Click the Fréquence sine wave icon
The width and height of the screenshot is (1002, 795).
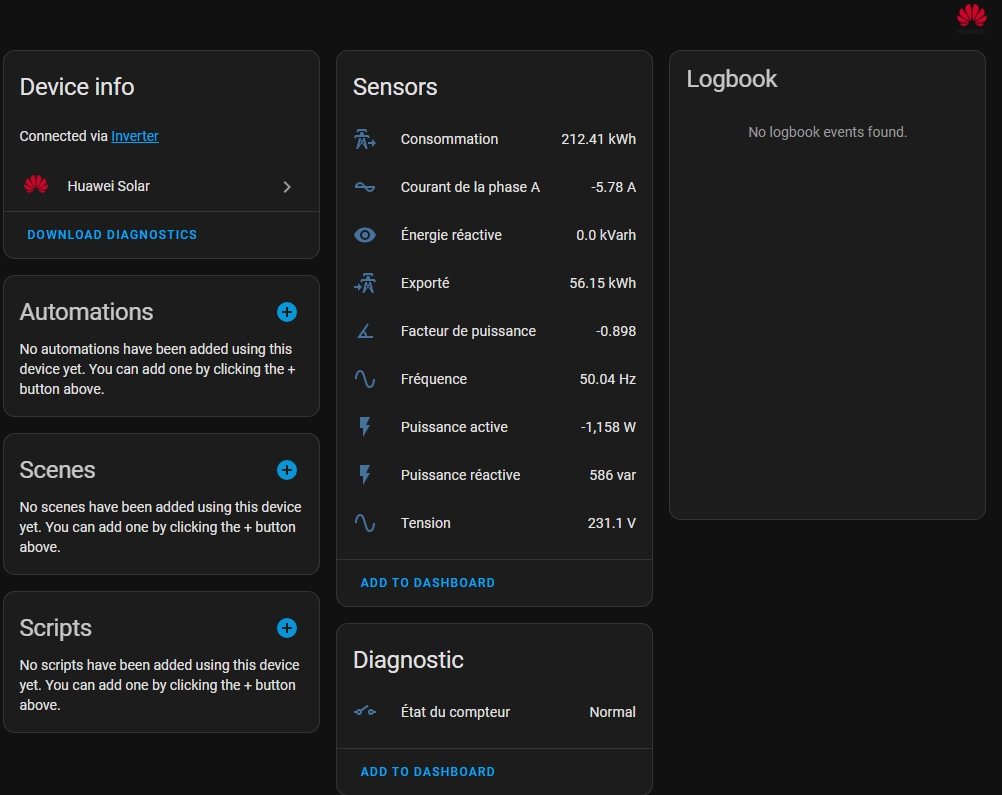(x=365, y=379)
